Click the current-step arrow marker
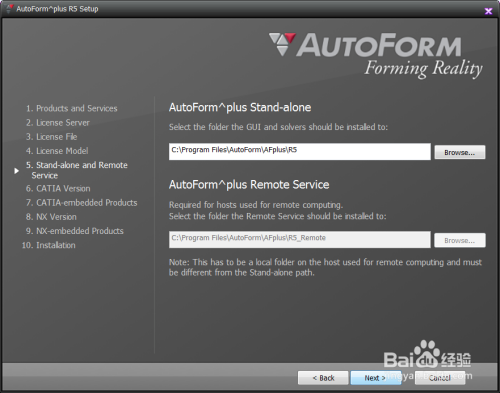 (16, 171)
